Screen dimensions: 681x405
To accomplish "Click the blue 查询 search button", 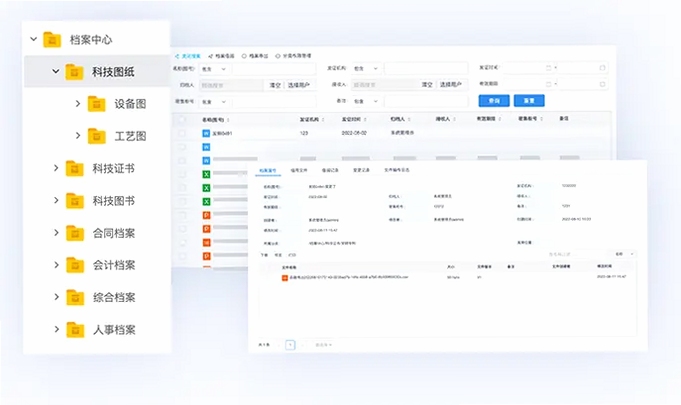I will click(x=494, y=101).
